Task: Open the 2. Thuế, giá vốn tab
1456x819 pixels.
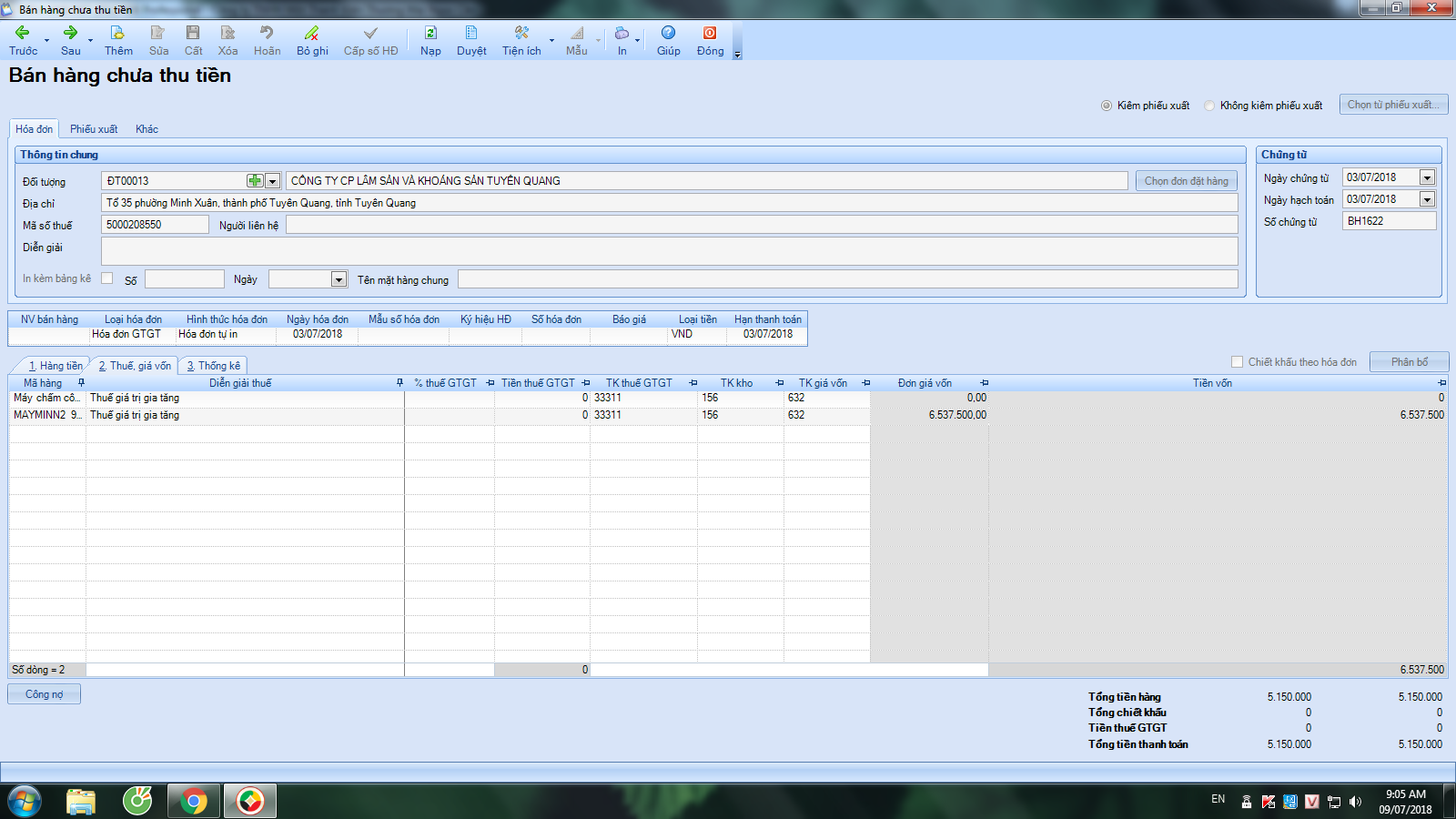Action: 135,366
